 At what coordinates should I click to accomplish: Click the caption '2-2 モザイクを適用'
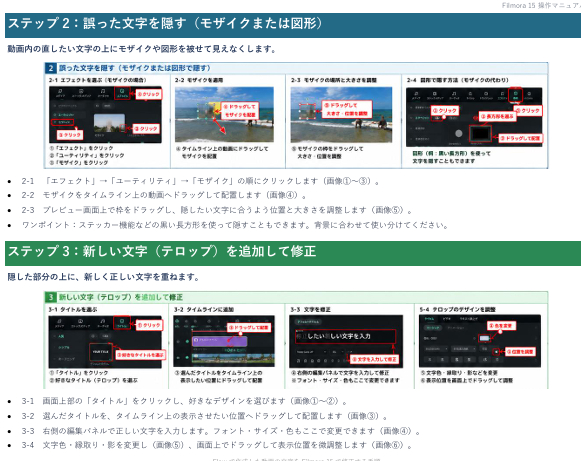(199, 80)
